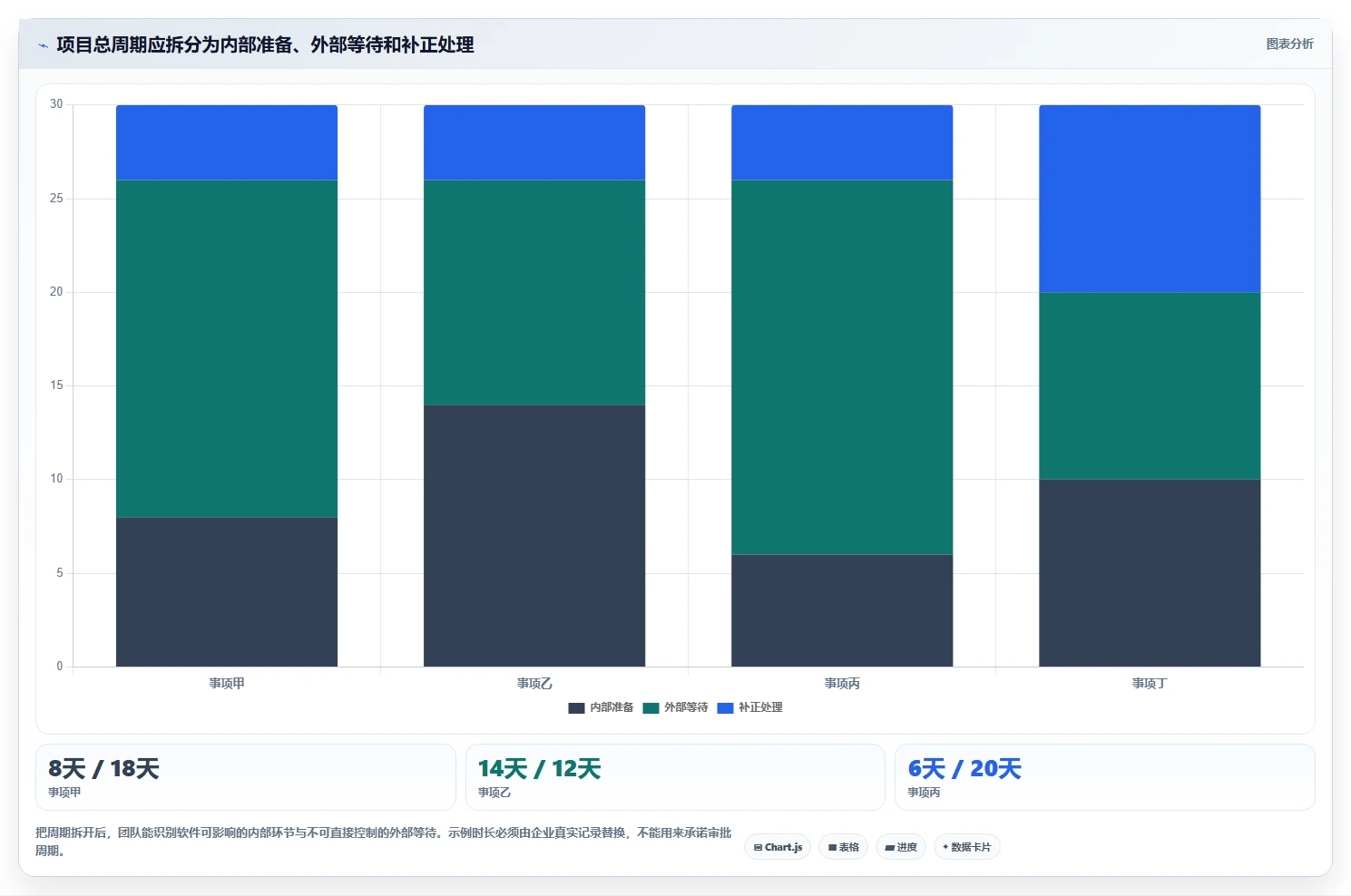
Task: Toggle the 外部等待 legend color box
Action: coord(651,708)
